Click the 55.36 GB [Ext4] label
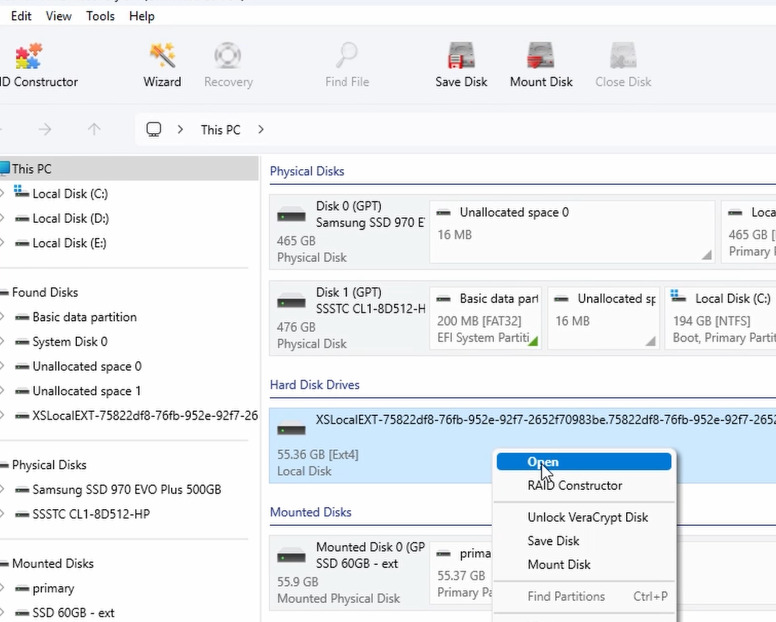 [317, 455]
